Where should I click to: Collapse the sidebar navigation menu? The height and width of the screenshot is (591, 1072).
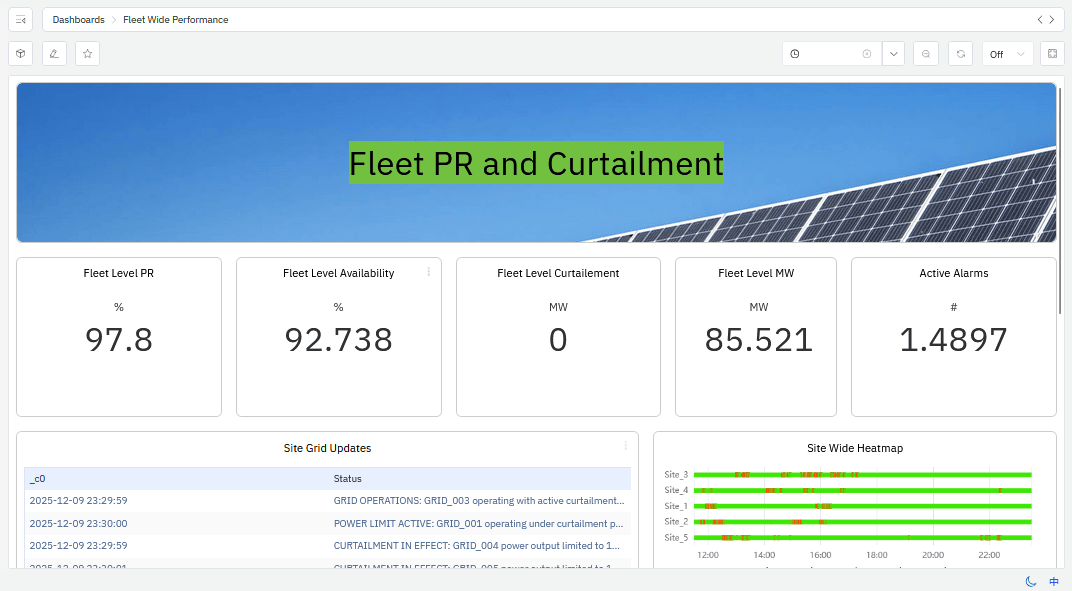[21, 20]
